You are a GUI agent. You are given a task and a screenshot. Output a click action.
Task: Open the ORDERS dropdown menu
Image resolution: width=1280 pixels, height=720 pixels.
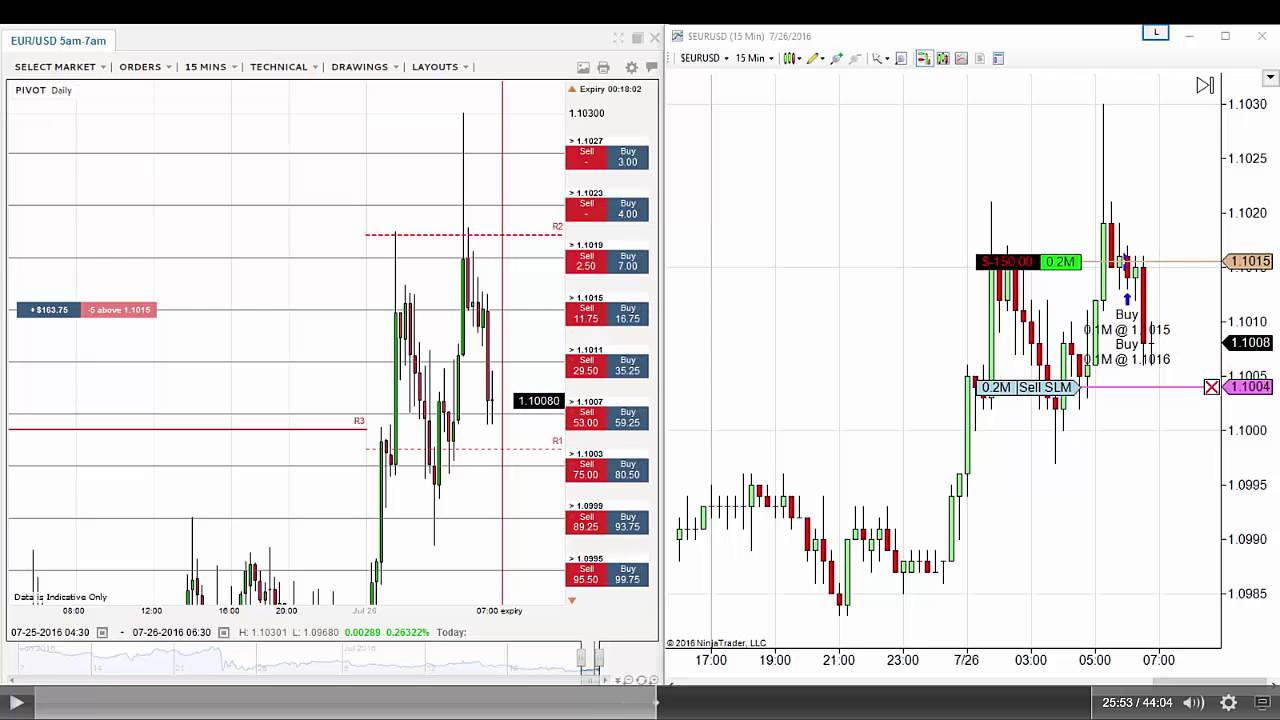coord(145,67)
